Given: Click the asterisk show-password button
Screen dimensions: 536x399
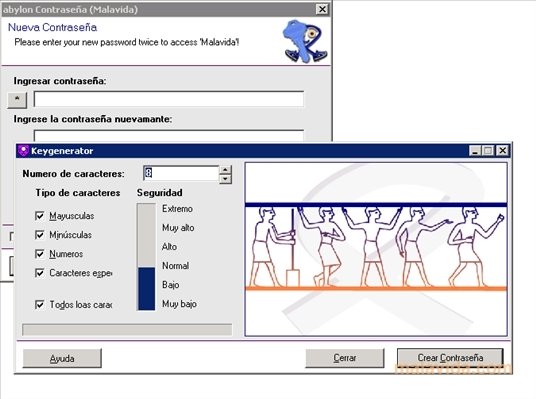Looking at the screenshot, I should tap(17, 100).
